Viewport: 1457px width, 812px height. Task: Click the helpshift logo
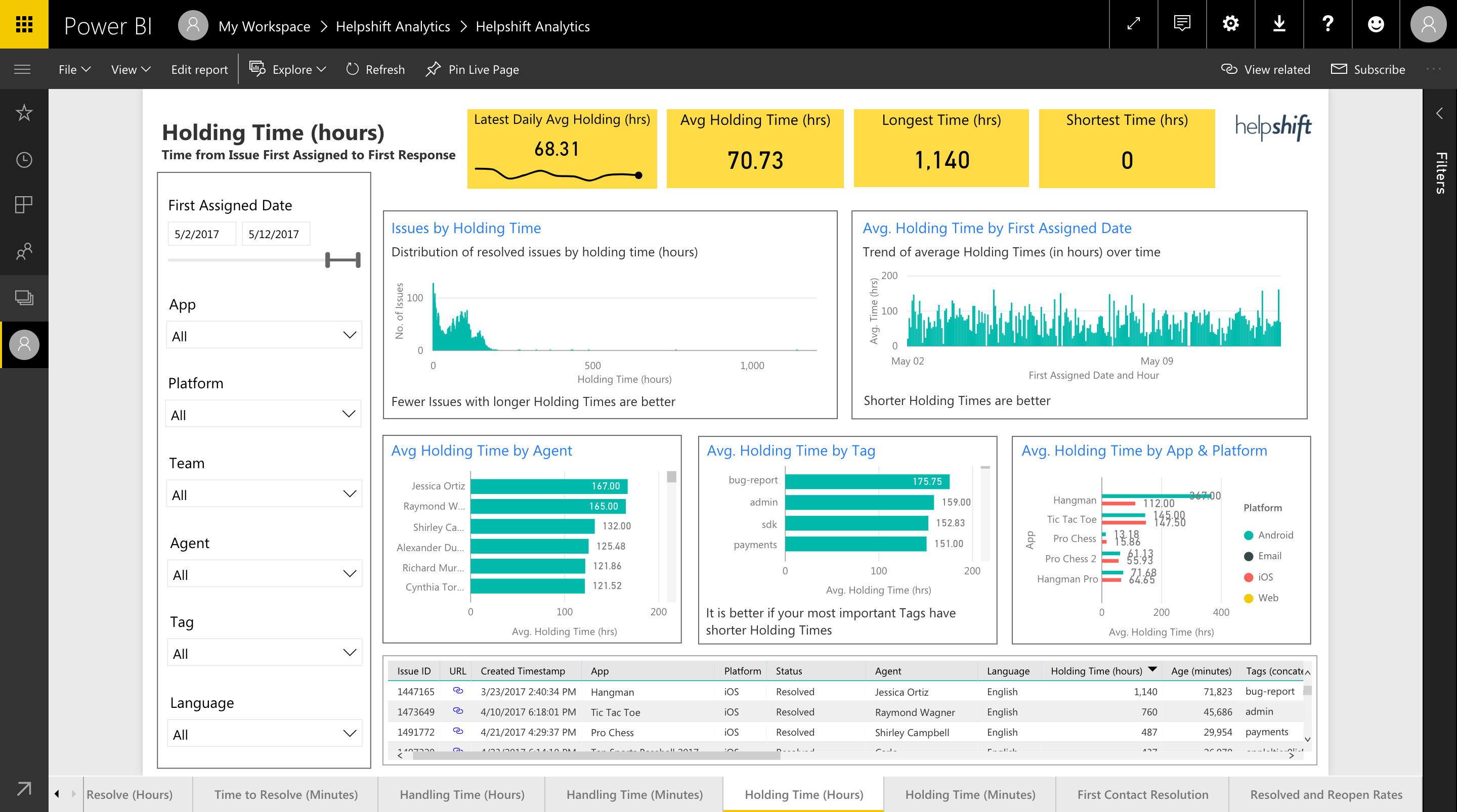(x=1273, y=127)
